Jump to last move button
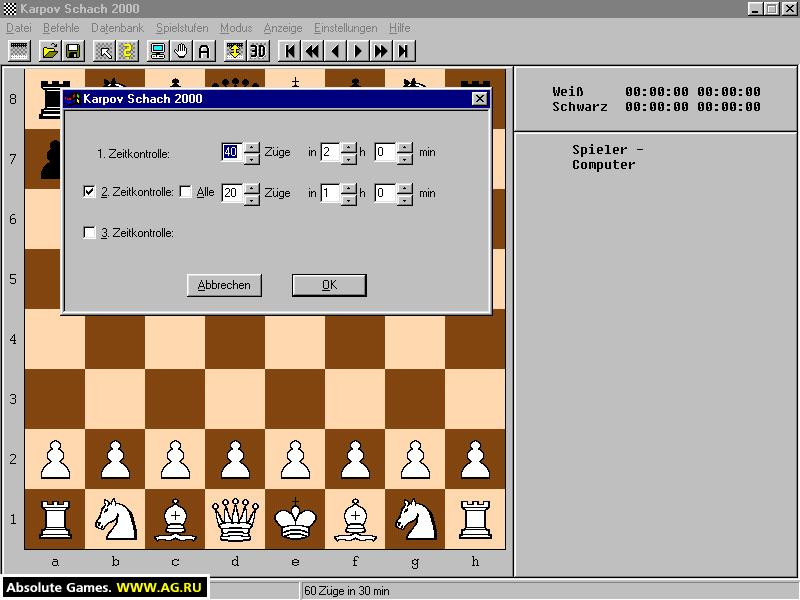Image resolution: width=800 pixels, height=600 pixels. pyautogui.click(x=404, y=51)
